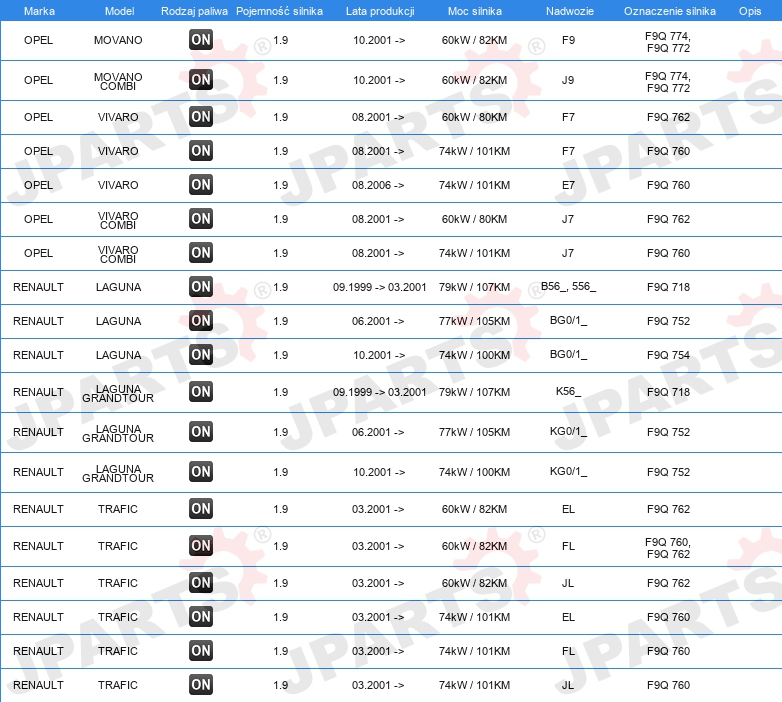Screen dimensions: 782x702
Task: Click the ON icon in the Vivaro Combi 60kW J7 row
Action: tap(201, 218)
